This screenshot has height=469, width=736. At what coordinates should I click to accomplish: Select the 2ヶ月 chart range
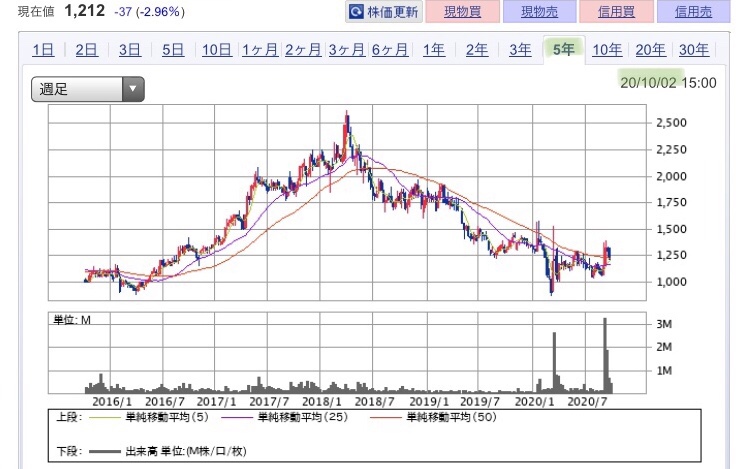[303, 49]
